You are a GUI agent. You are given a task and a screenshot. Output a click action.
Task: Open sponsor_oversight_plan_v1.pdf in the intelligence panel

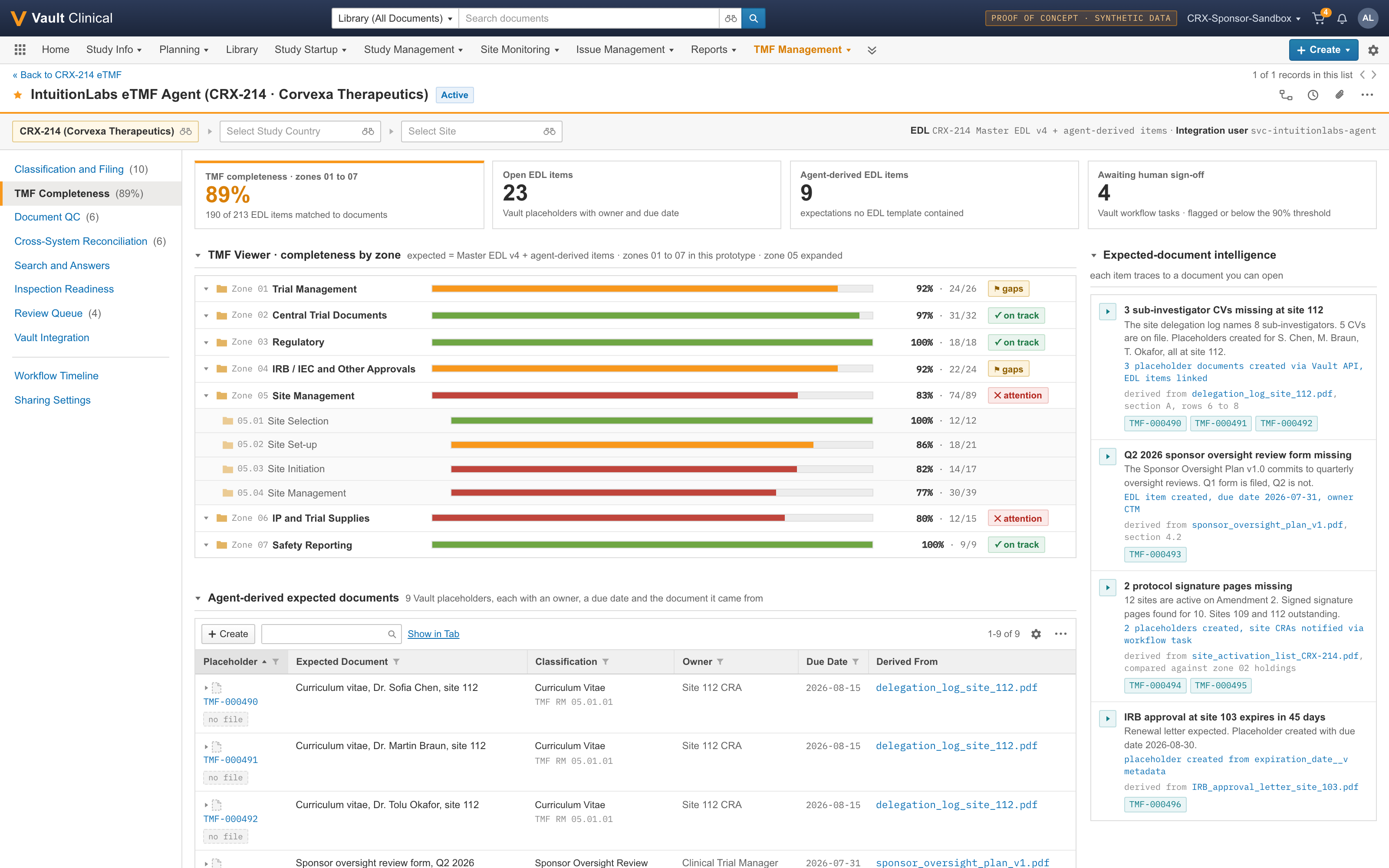(x=1267, y=525)
